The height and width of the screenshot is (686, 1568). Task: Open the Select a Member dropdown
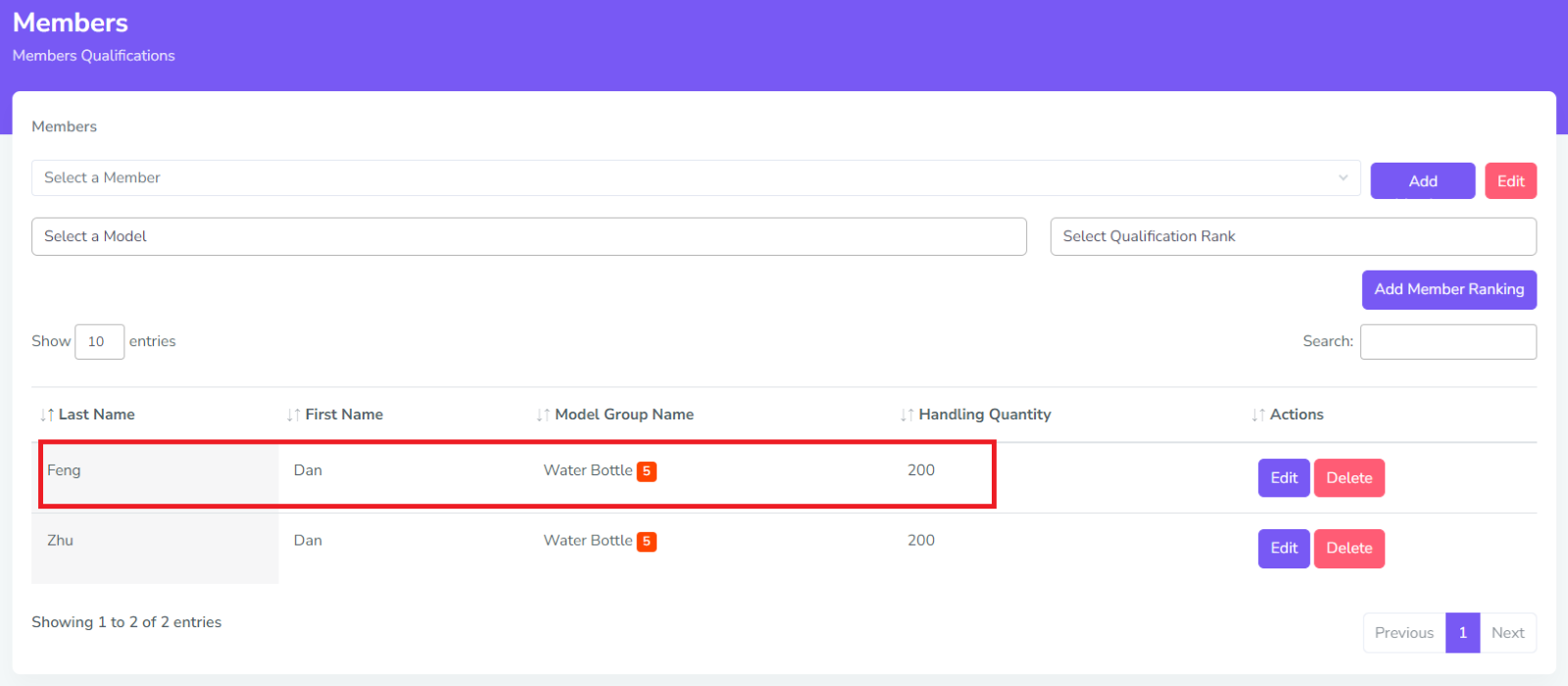tap(695, 178)
